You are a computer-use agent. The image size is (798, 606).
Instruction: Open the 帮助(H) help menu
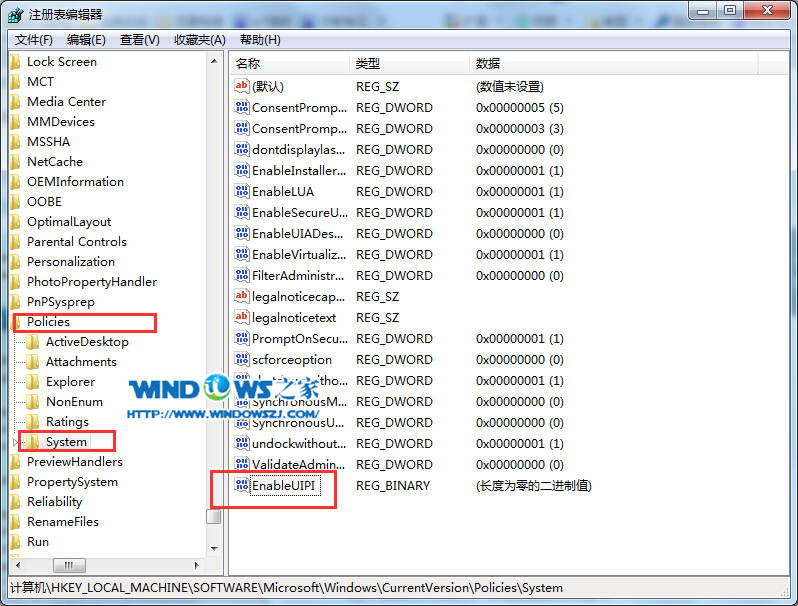point(260,40)
